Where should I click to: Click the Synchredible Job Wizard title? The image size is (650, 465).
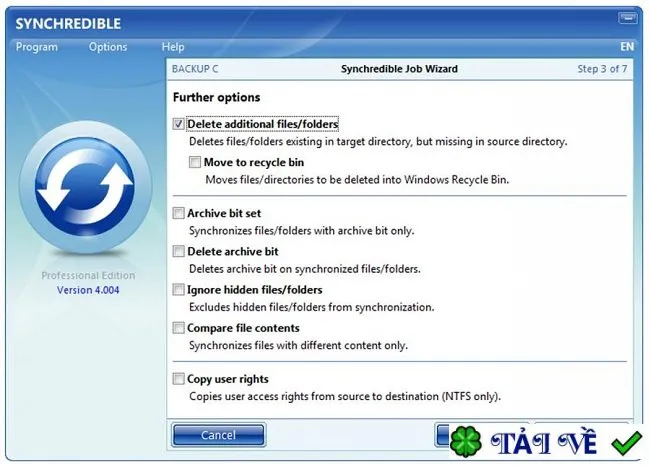[399, 69]
